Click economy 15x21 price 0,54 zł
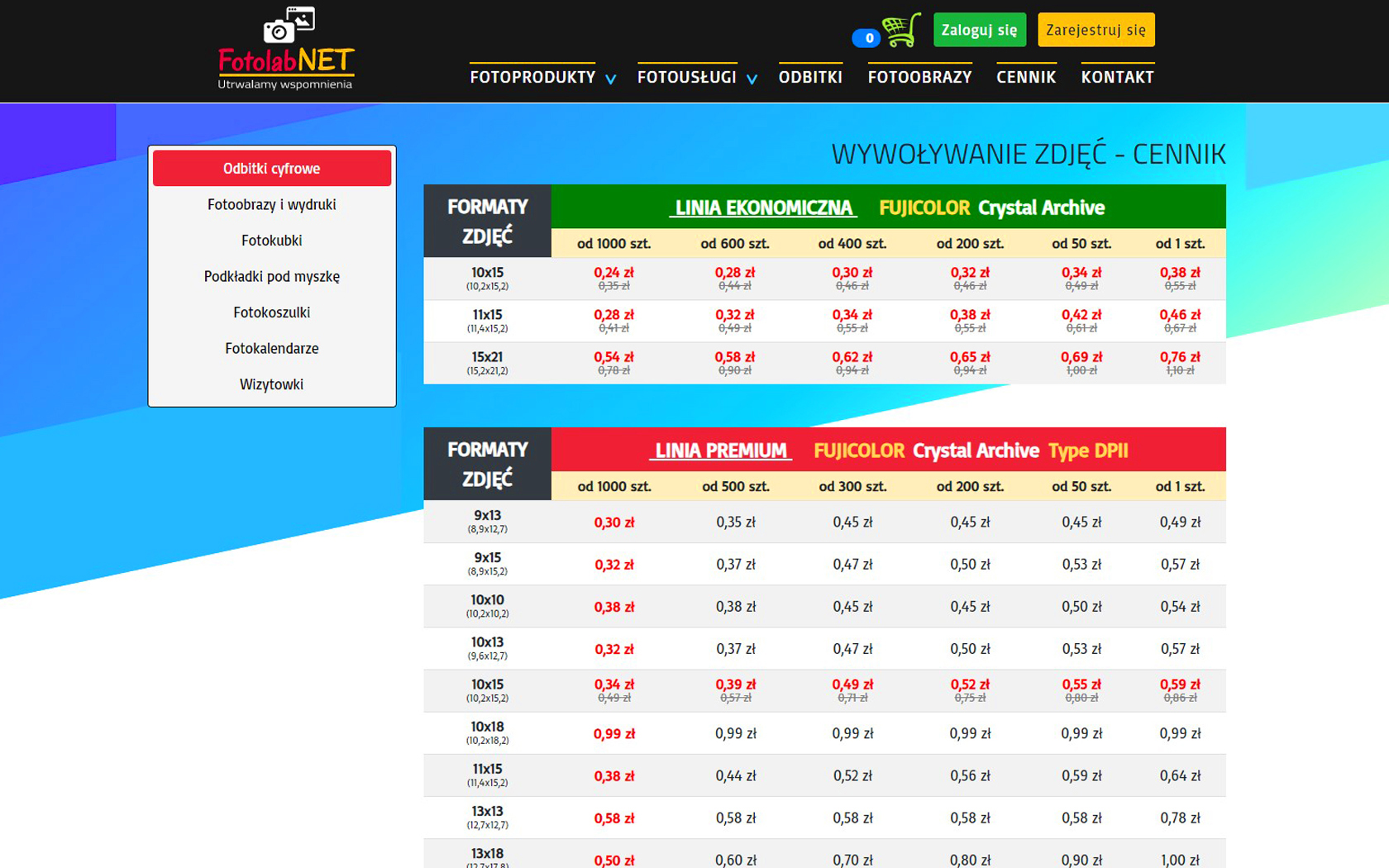The image size is (1389, 868). tap(613, 357)
